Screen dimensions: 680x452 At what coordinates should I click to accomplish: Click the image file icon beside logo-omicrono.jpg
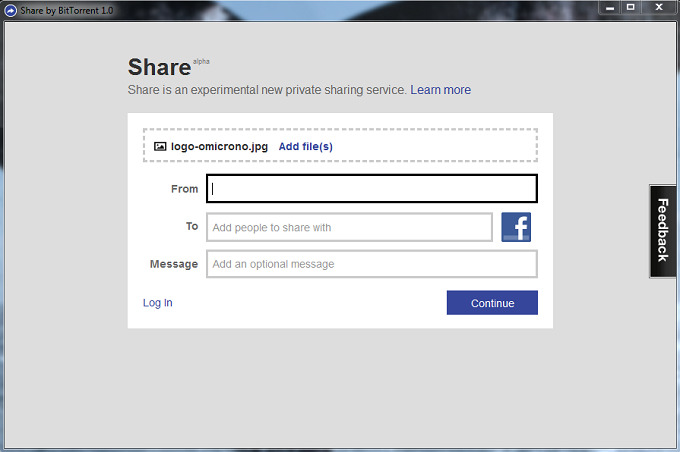tap(160, 147)
